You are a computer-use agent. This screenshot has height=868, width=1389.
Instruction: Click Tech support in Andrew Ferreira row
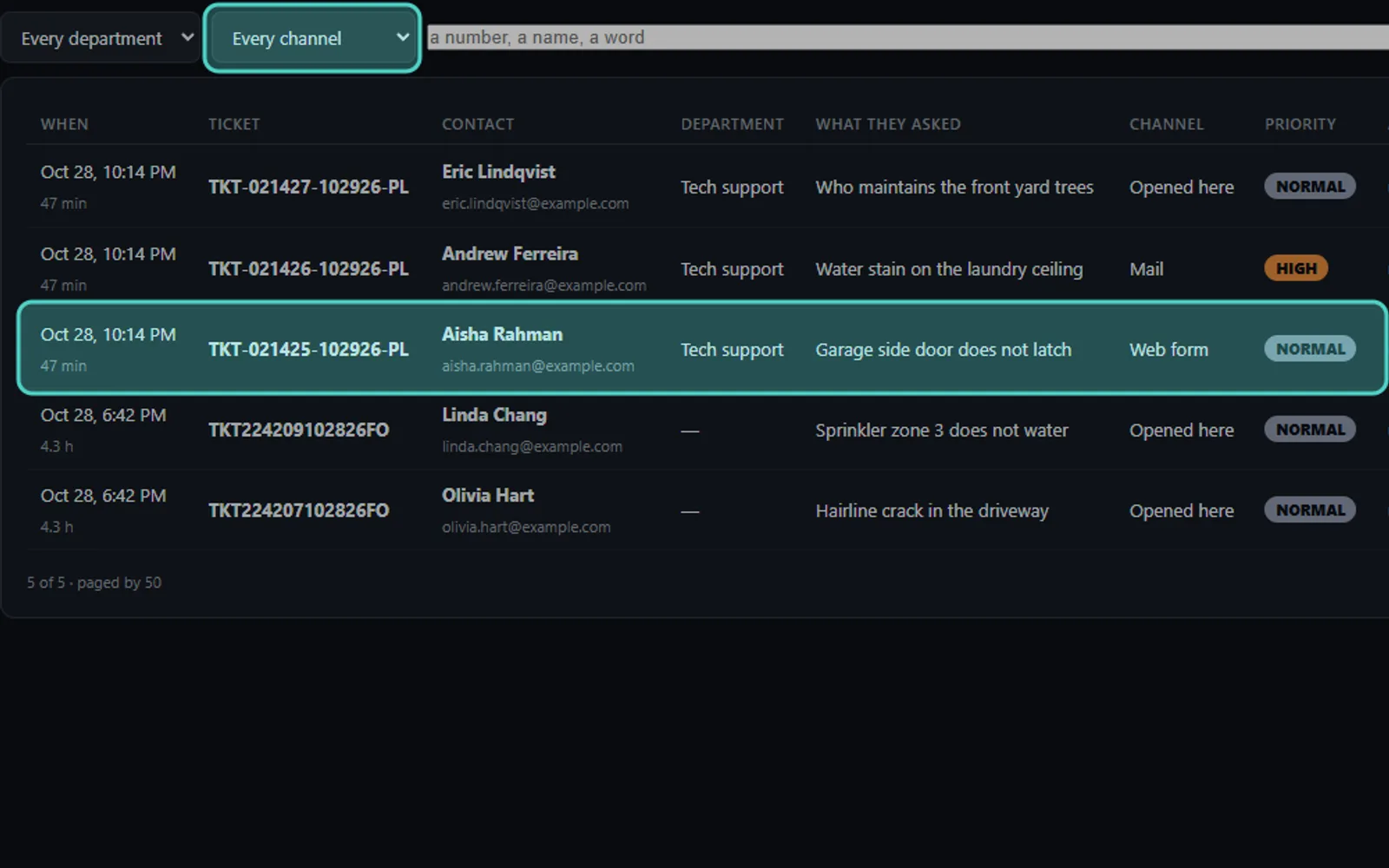(732, 269)
